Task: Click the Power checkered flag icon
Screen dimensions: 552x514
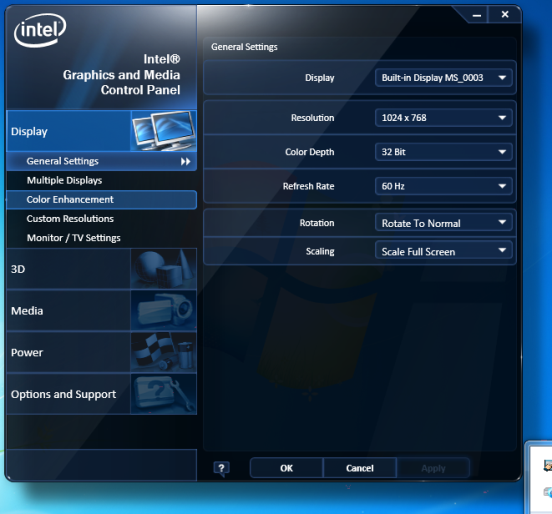Action: (x=164, y=352)
